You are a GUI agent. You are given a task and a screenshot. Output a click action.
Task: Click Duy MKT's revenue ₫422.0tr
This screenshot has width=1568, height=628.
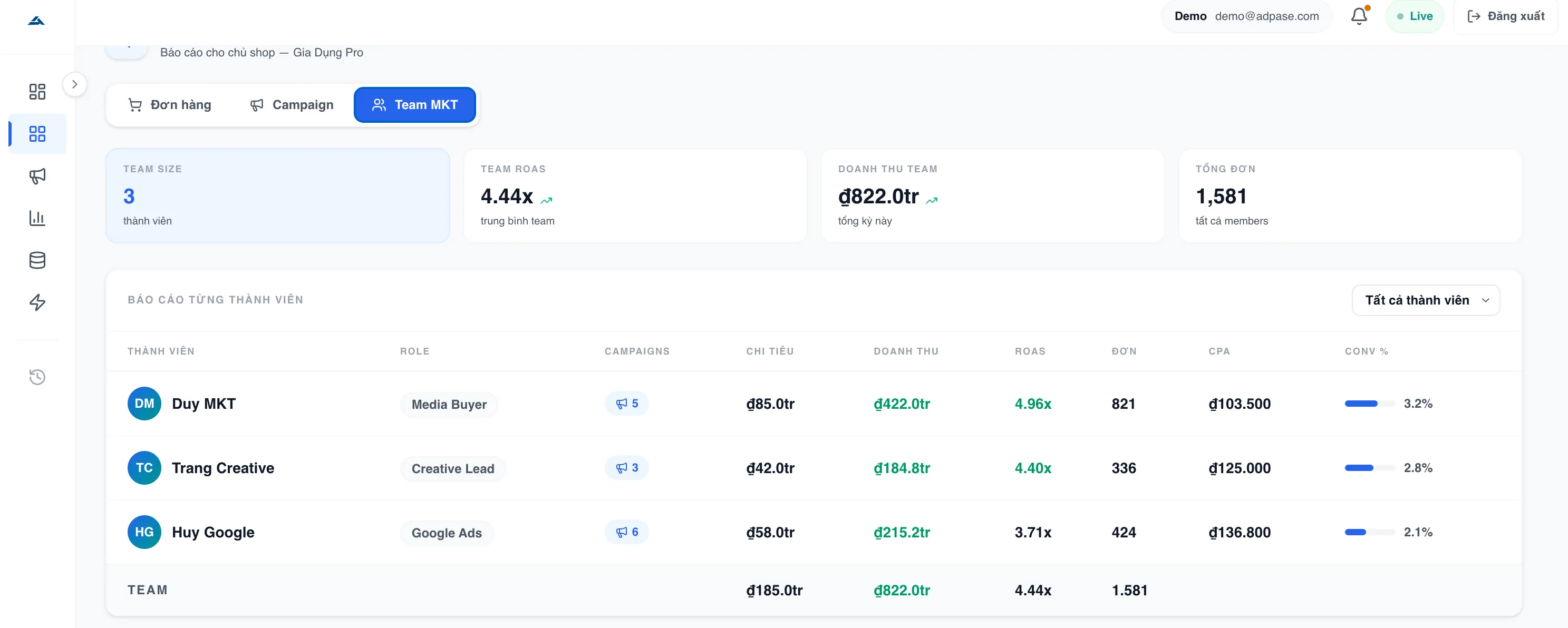click(x=902, y=404)
